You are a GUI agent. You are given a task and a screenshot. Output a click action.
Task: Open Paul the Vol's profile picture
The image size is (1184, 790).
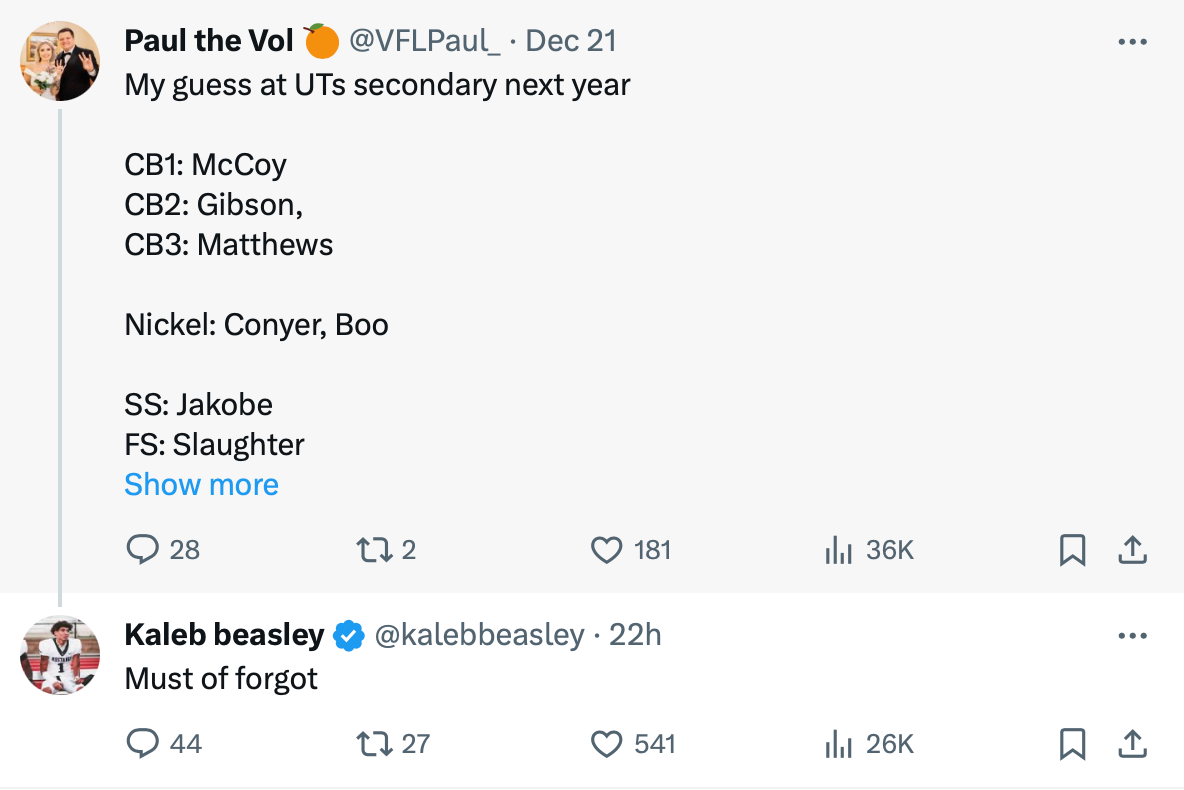pyautogui.click(x=60, y=61)
